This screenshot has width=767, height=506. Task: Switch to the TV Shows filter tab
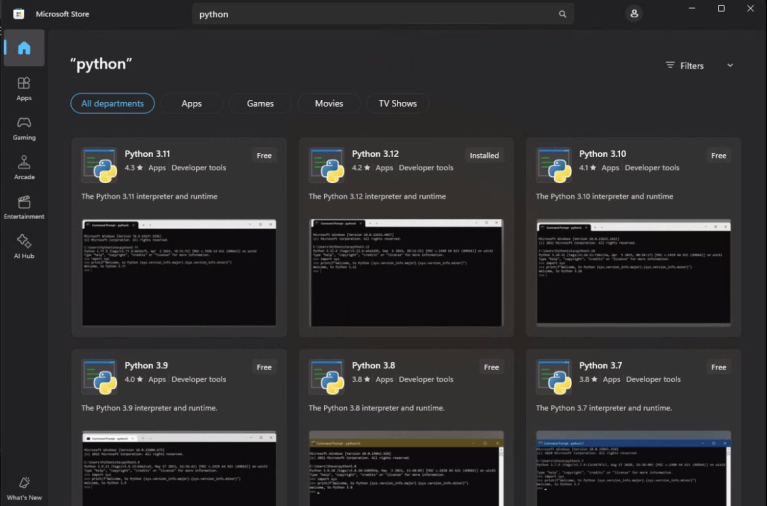click(x=398, y=103)
